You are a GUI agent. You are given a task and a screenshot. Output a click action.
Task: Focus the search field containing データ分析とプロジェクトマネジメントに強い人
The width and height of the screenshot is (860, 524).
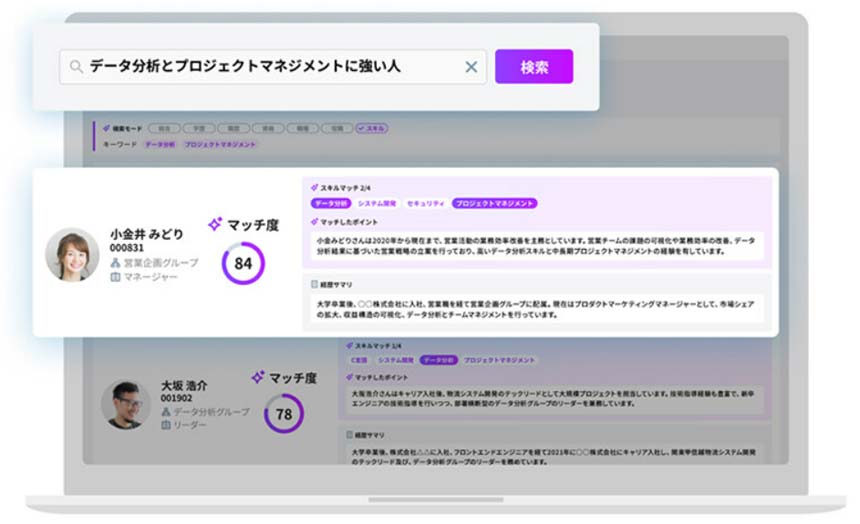click(273, 67)
